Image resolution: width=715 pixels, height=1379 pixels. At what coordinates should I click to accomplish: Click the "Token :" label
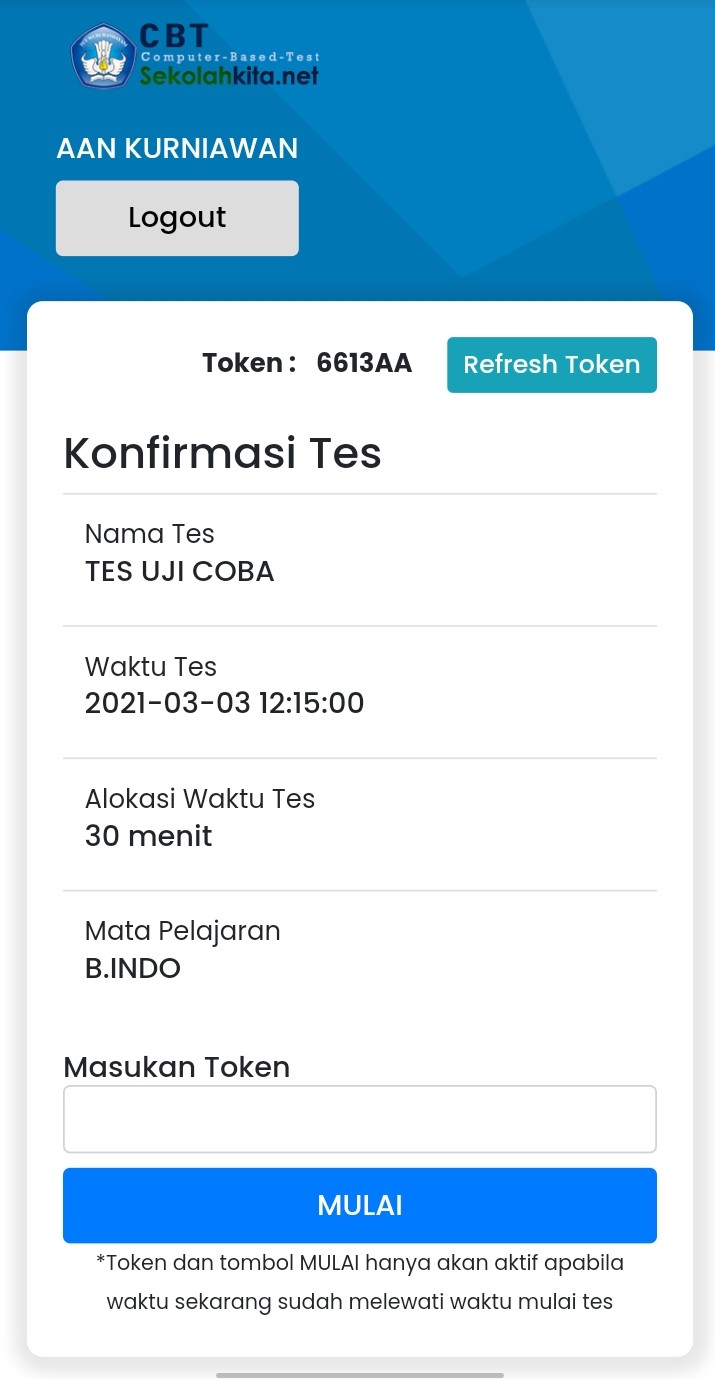tap(249, 363)
